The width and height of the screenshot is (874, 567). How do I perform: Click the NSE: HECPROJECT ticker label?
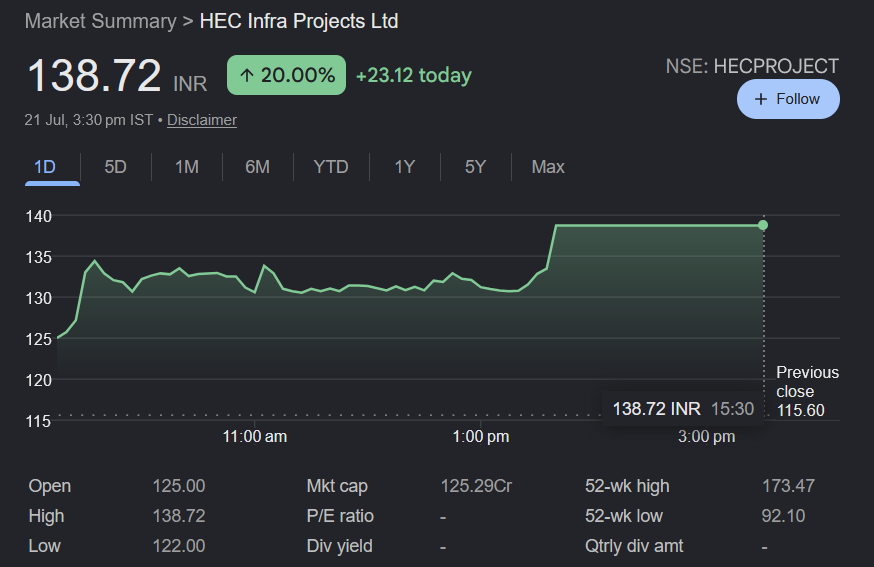pyautogui.click(x=752, y=66)
